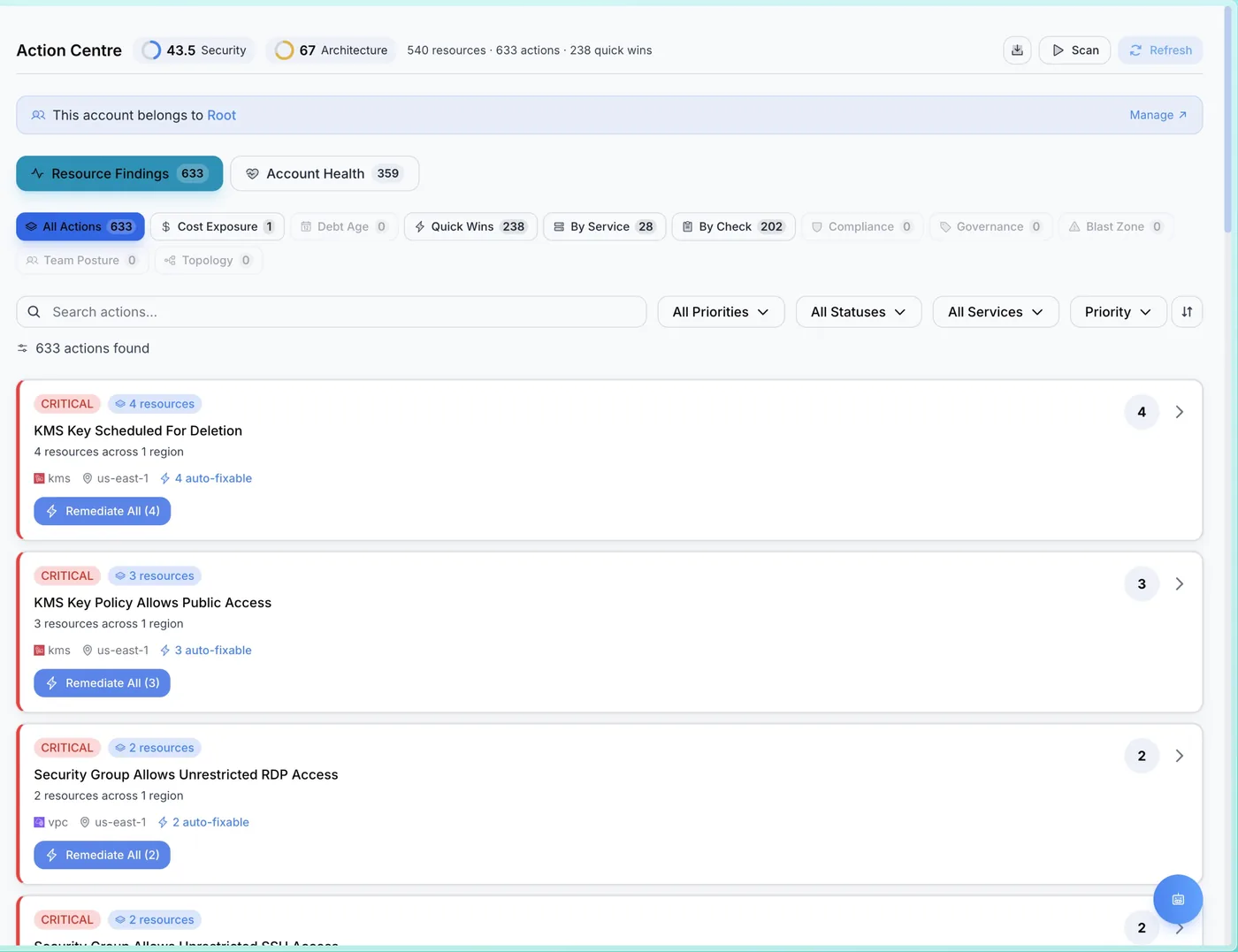Click the Security score ring 43.5
Image resolution: width=1238 pixels, height=952 pixels.
[x=151, y=50]
